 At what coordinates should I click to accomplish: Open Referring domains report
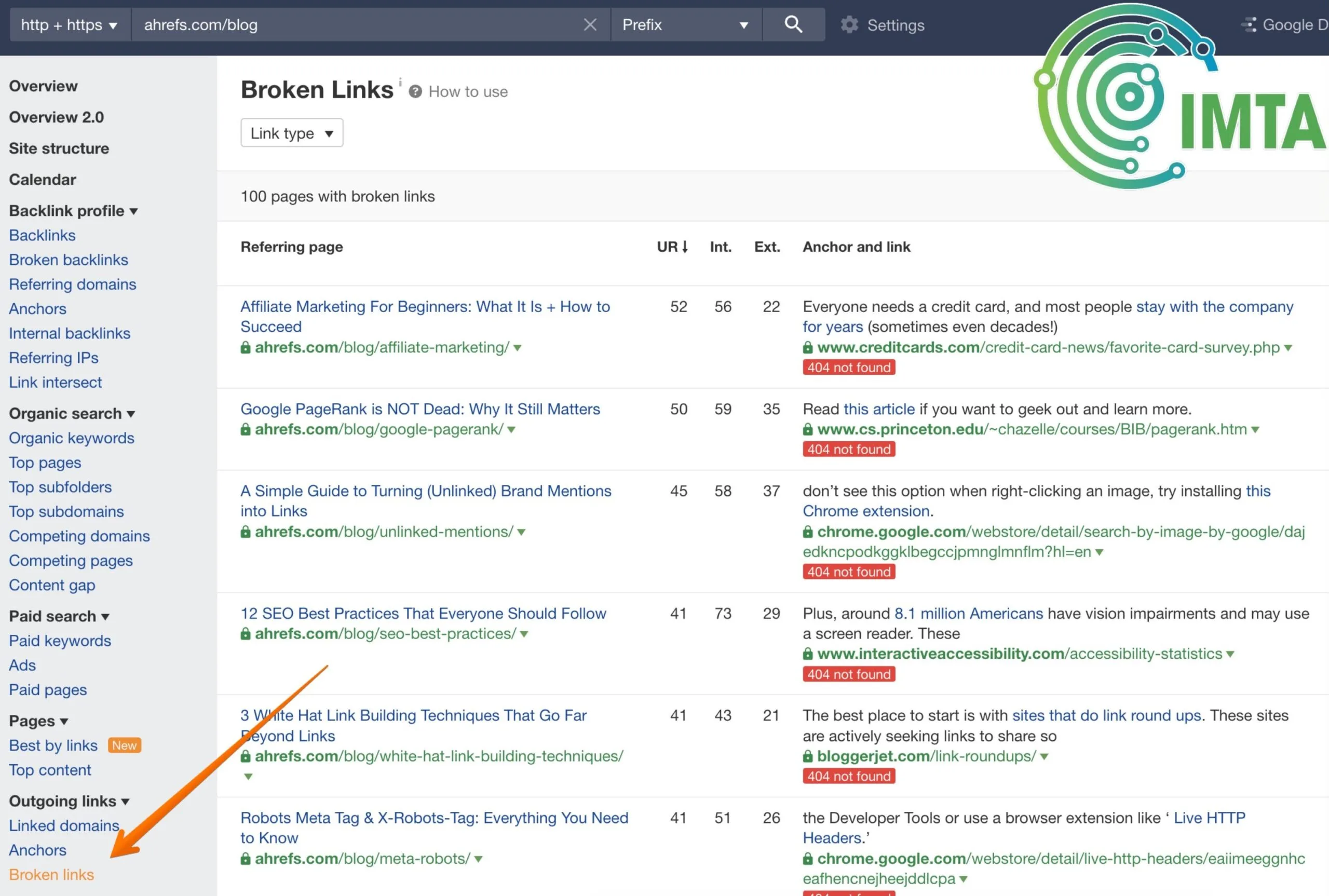point(73,284)
